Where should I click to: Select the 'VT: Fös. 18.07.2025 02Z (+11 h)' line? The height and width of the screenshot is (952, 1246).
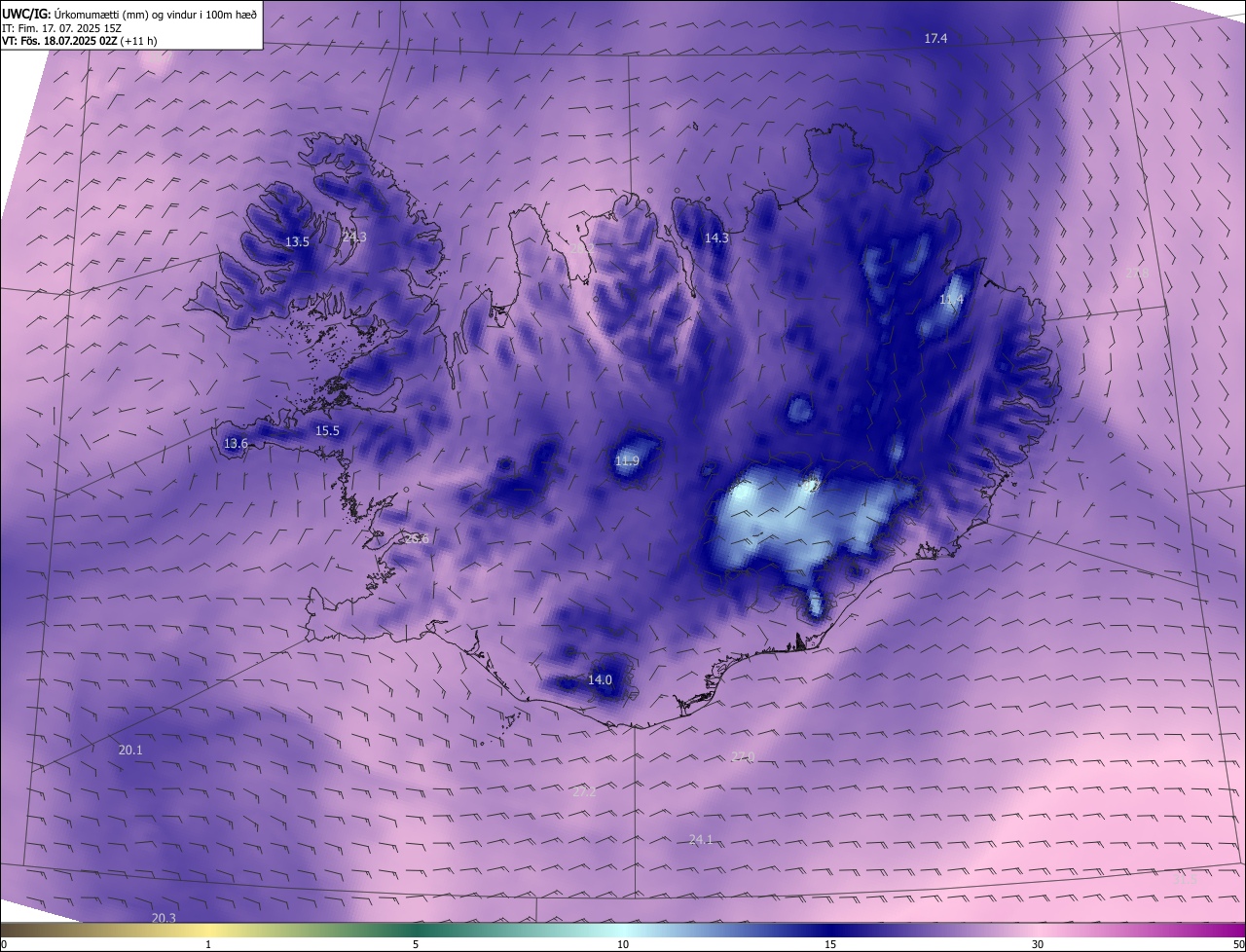pyautogui.click(x=80, y=41)
